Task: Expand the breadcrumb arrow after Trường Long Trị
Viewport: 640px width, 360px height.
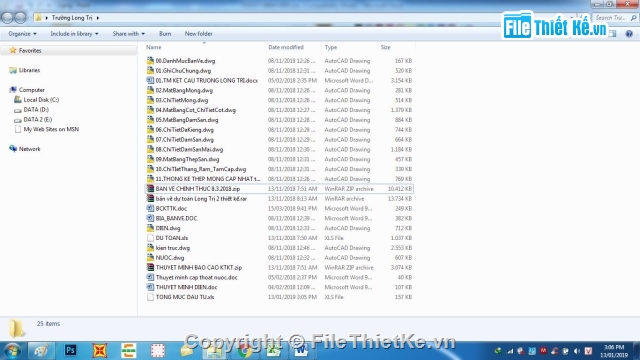Action: coord(98,18)
